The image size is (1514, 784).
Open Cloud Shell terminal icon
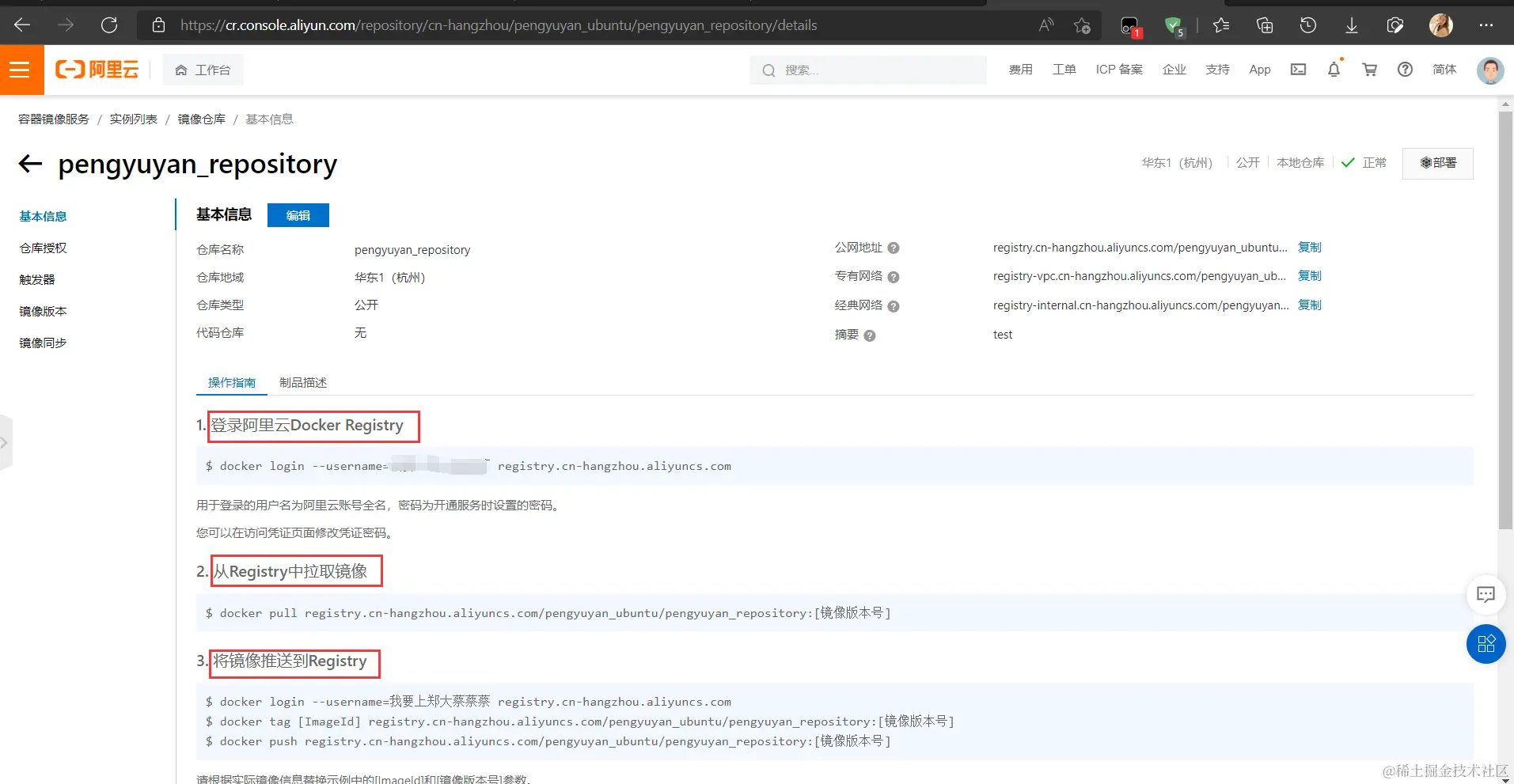pos(1298,70)
